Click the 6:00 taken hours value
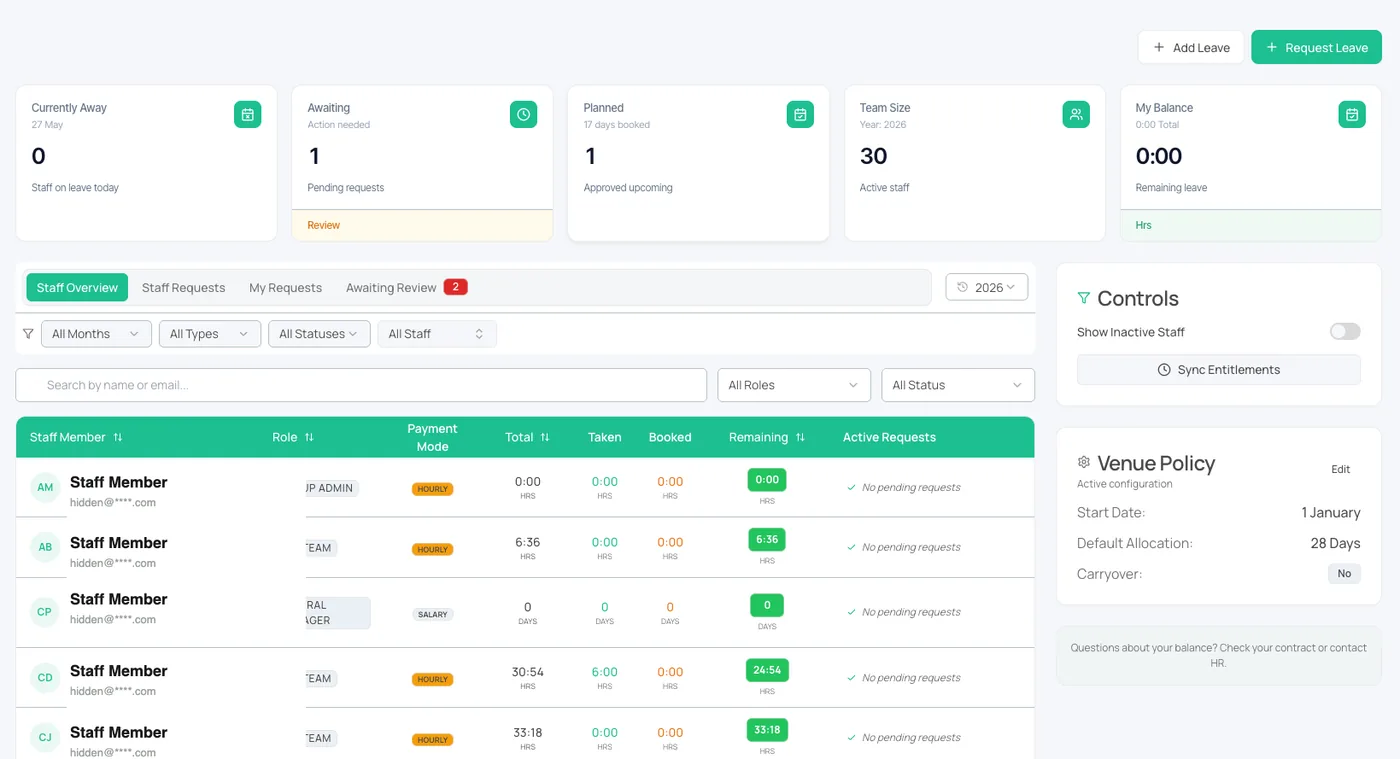 click(x=604, y=672)
